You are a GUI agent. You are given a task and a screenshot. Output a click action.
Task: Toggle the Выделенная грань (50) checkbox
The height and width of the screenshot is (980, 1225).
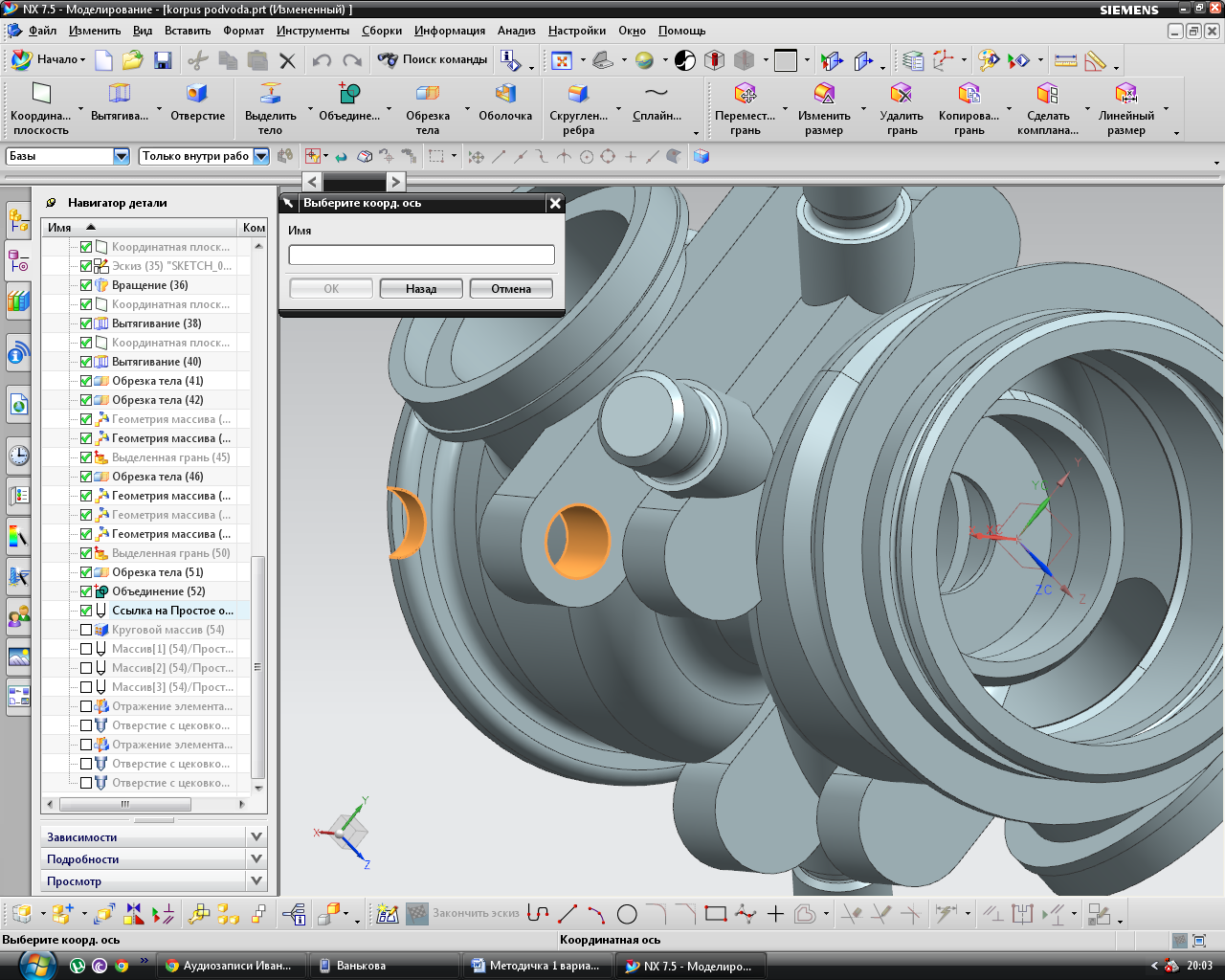tap(86, 553)
